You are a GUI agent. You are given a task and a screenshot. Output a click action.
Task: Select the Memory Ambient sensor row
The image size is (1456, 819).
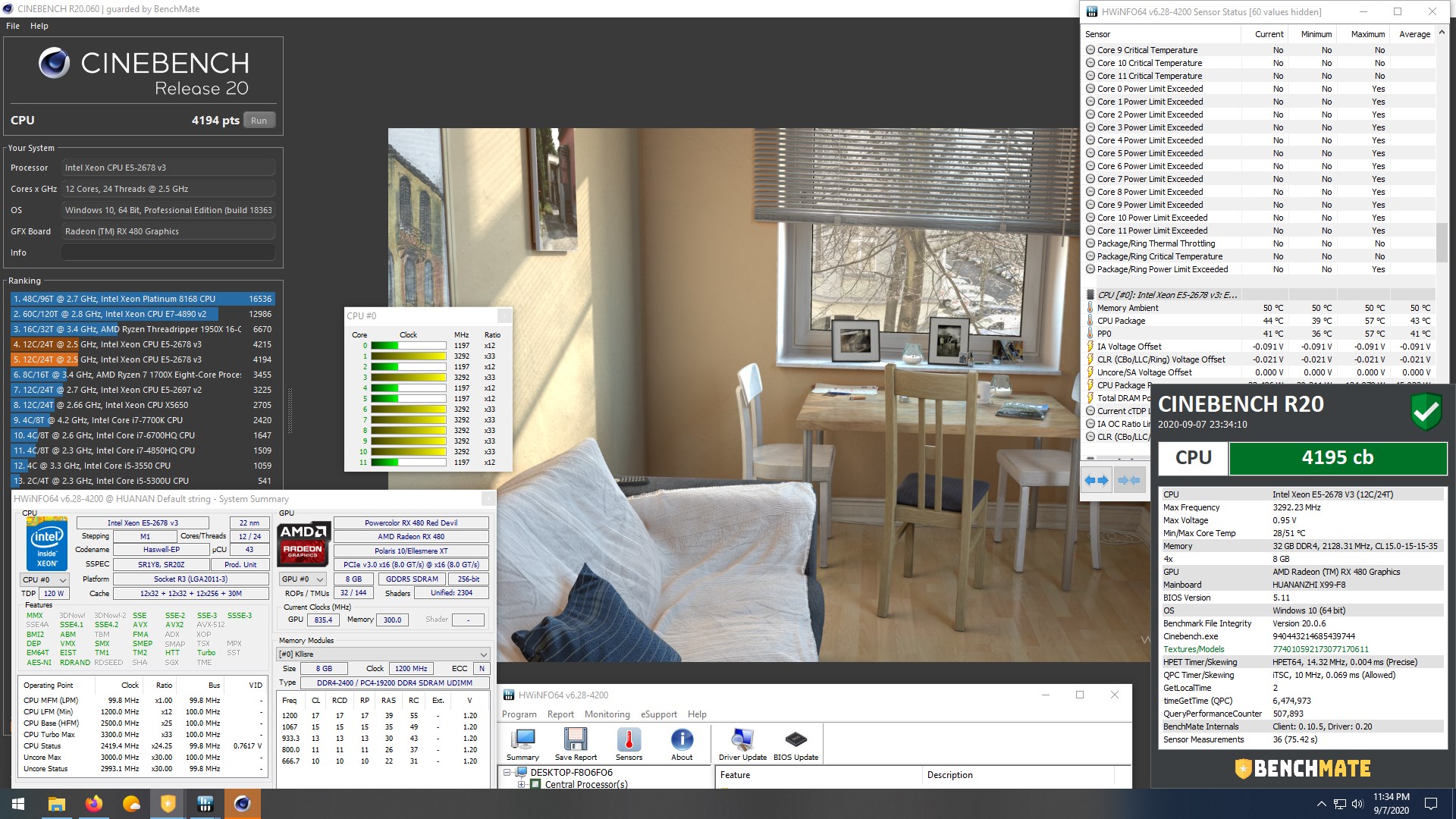click(x=1260, y=308)
